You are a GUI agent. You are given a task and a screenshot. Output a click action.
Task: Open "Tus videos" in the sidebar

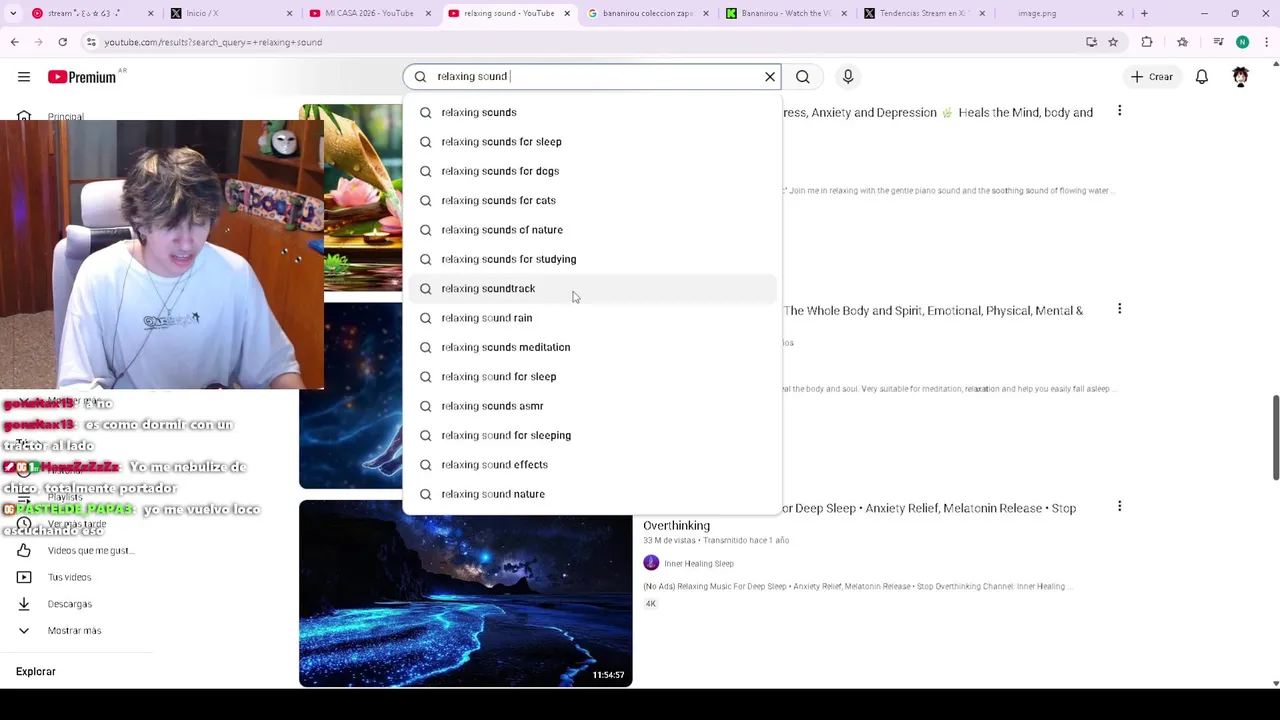(x=69, y=577)
